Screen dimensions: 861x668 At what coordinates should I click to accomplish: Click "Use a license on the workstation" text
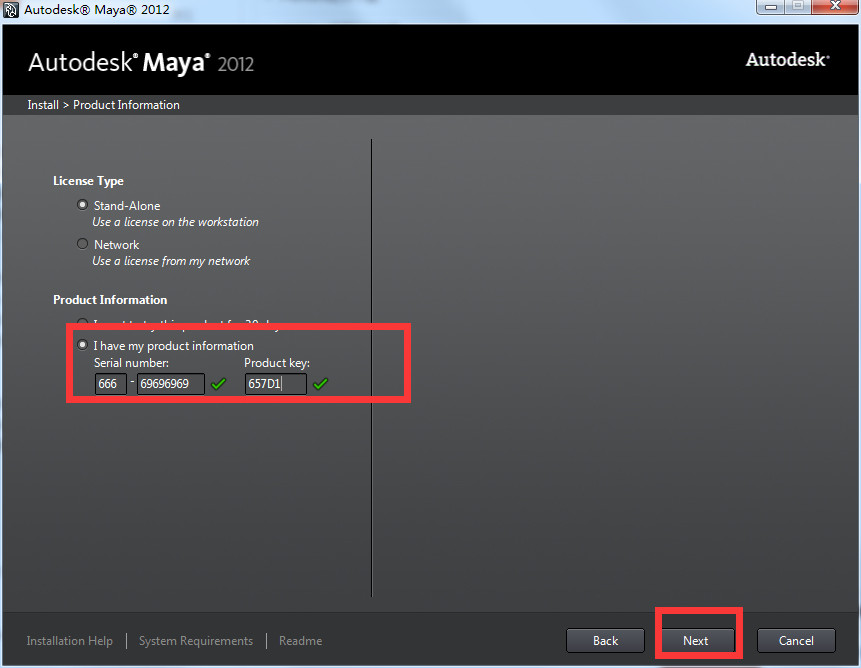tap(175, 222)
